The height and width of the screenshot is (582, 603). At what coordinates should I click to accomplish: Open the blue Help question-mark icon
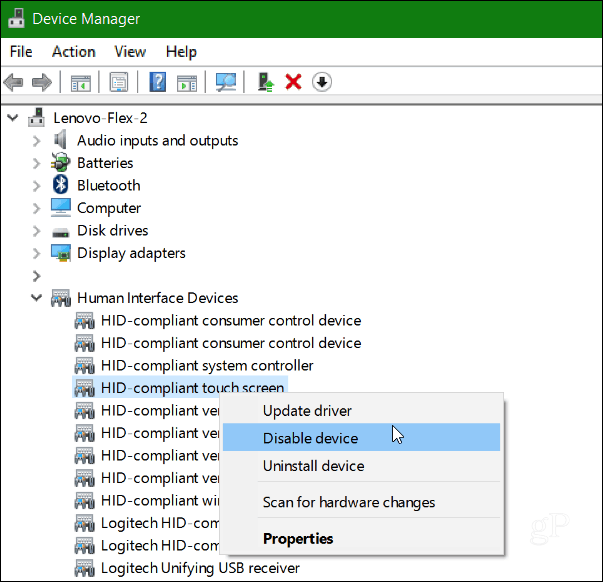tap(157, 82)
